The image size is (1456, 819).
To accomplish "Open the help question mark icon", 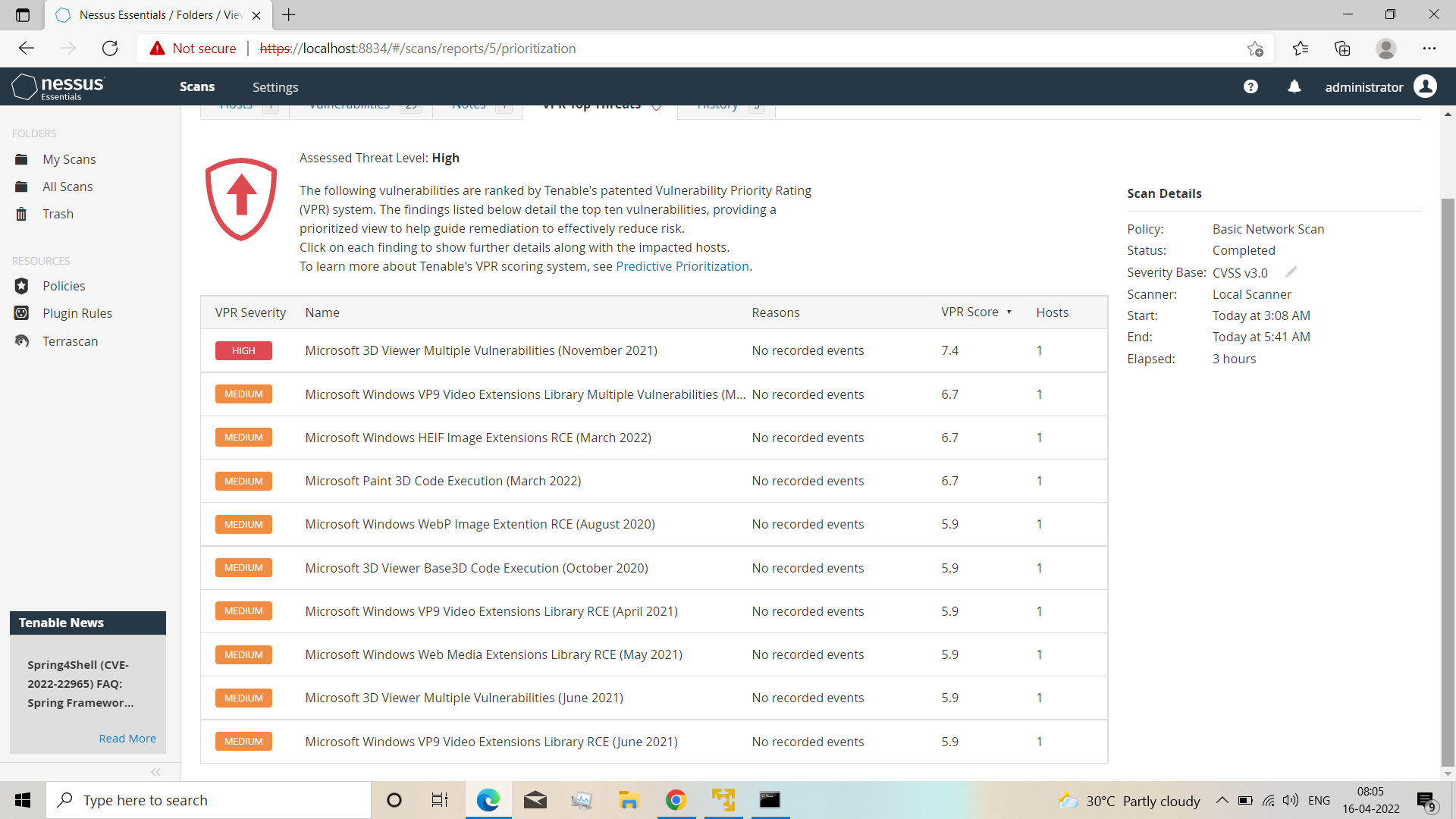I will pos(1250,86).
